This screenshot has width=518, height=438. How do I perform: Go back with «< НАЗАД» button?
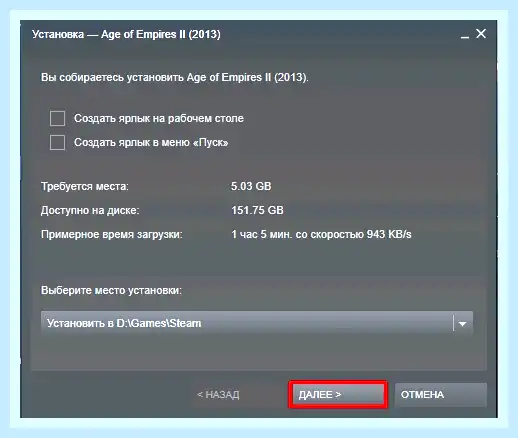[x=218, y=395]
